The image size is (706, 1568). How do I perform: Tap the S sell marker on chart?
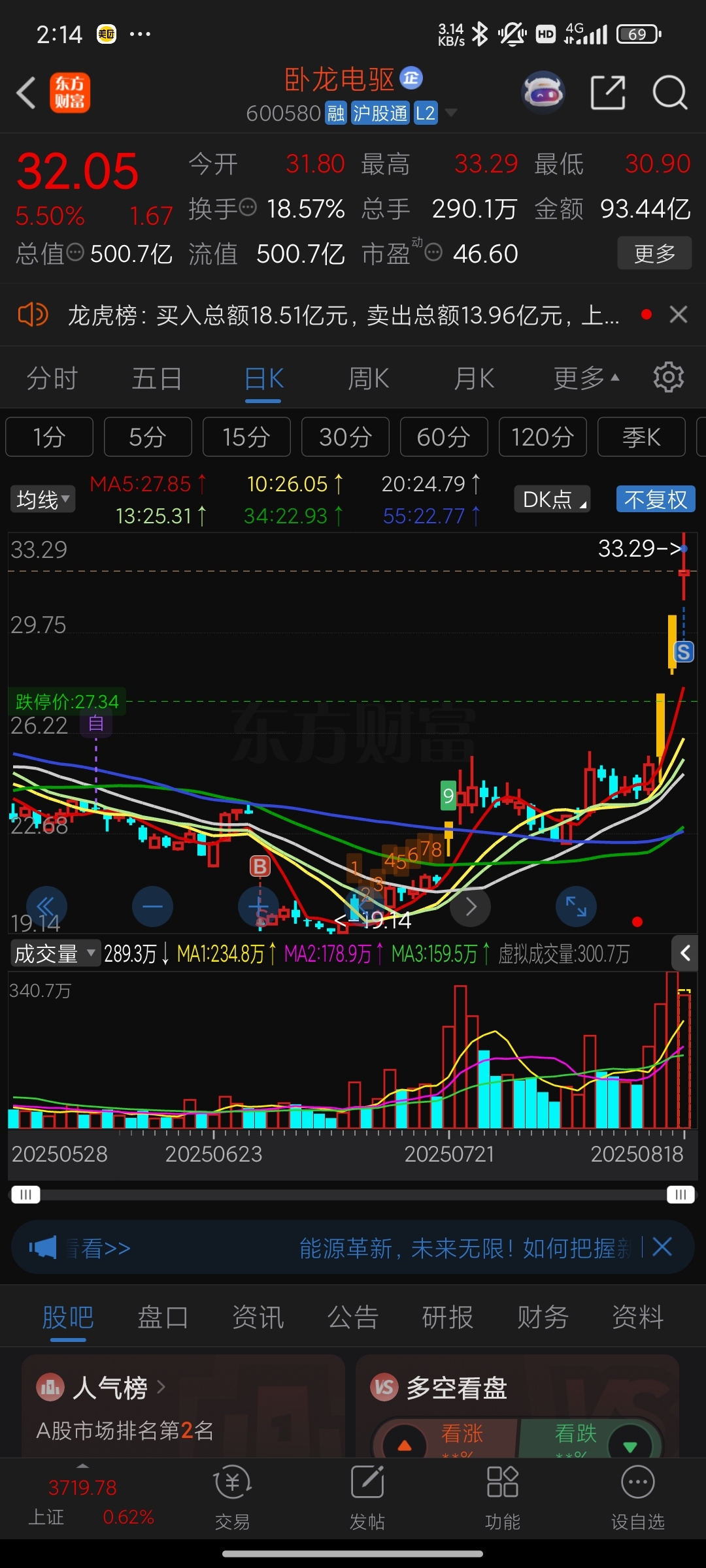pyautogui.click(x=684, y=651)
